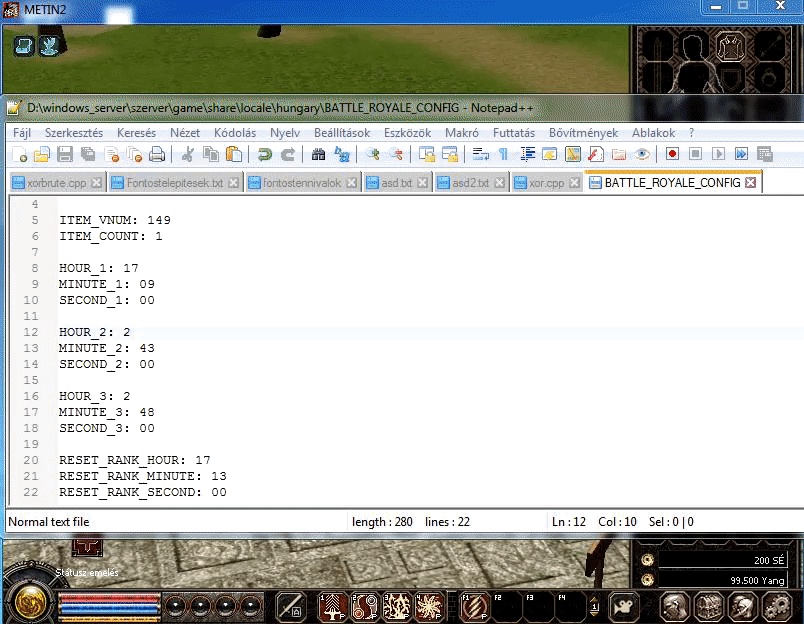Open the Fájl menu
The image size is (804, 624).
click(22, 133)
